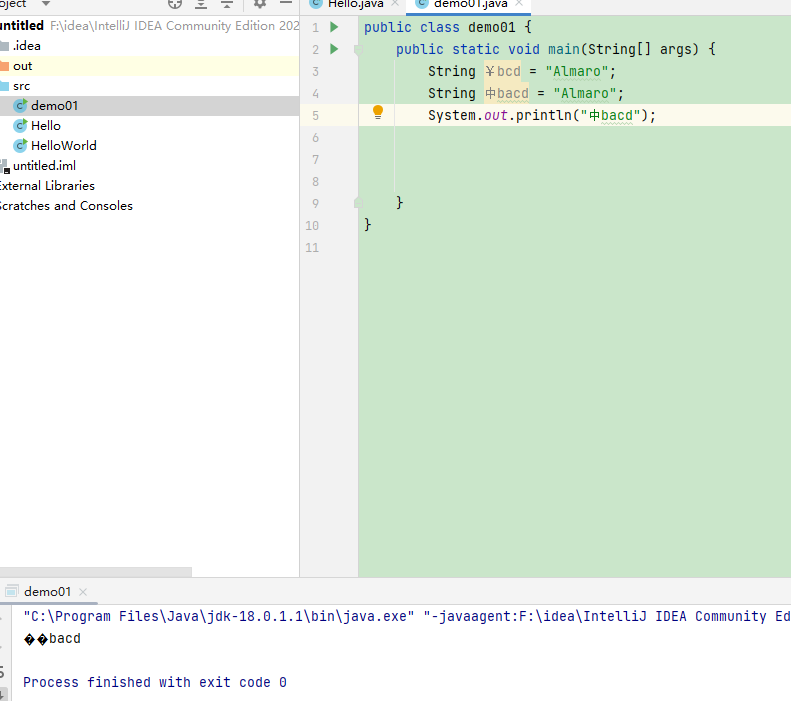Click the static keyword on line 2
The width and height of the screenshot is (791, 701).
tap(475, 49)
